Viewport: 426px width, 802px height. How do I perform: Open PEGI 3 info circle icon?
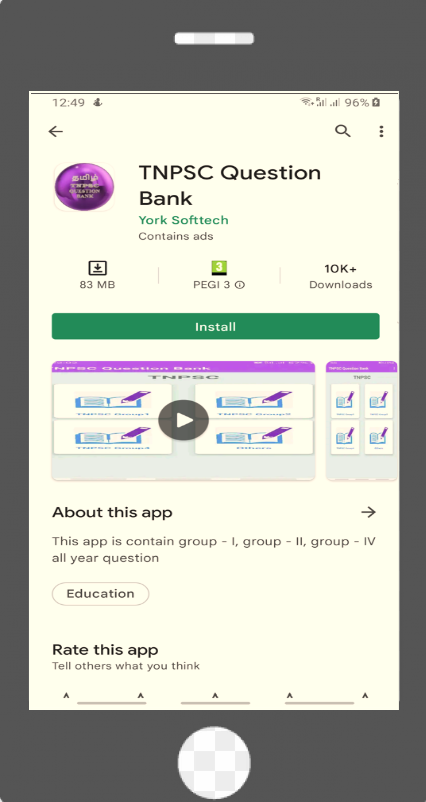point(239,285)
